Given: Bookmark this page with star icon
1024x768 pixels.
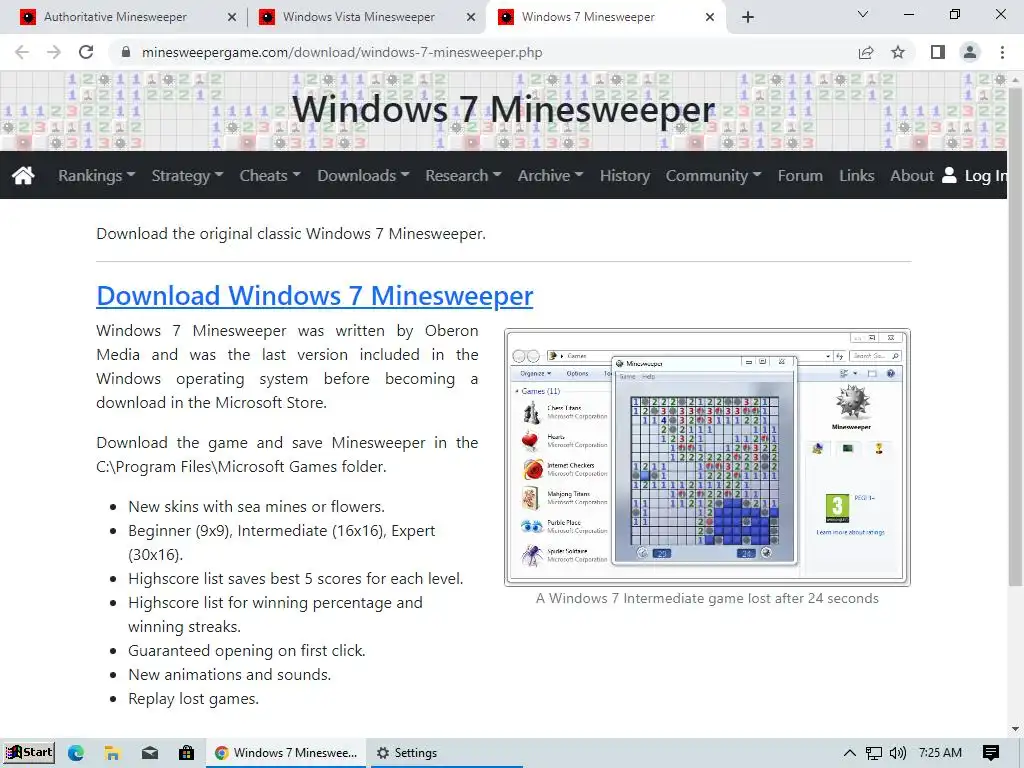Looking at the screenshot, I should (x=898, y=52).
